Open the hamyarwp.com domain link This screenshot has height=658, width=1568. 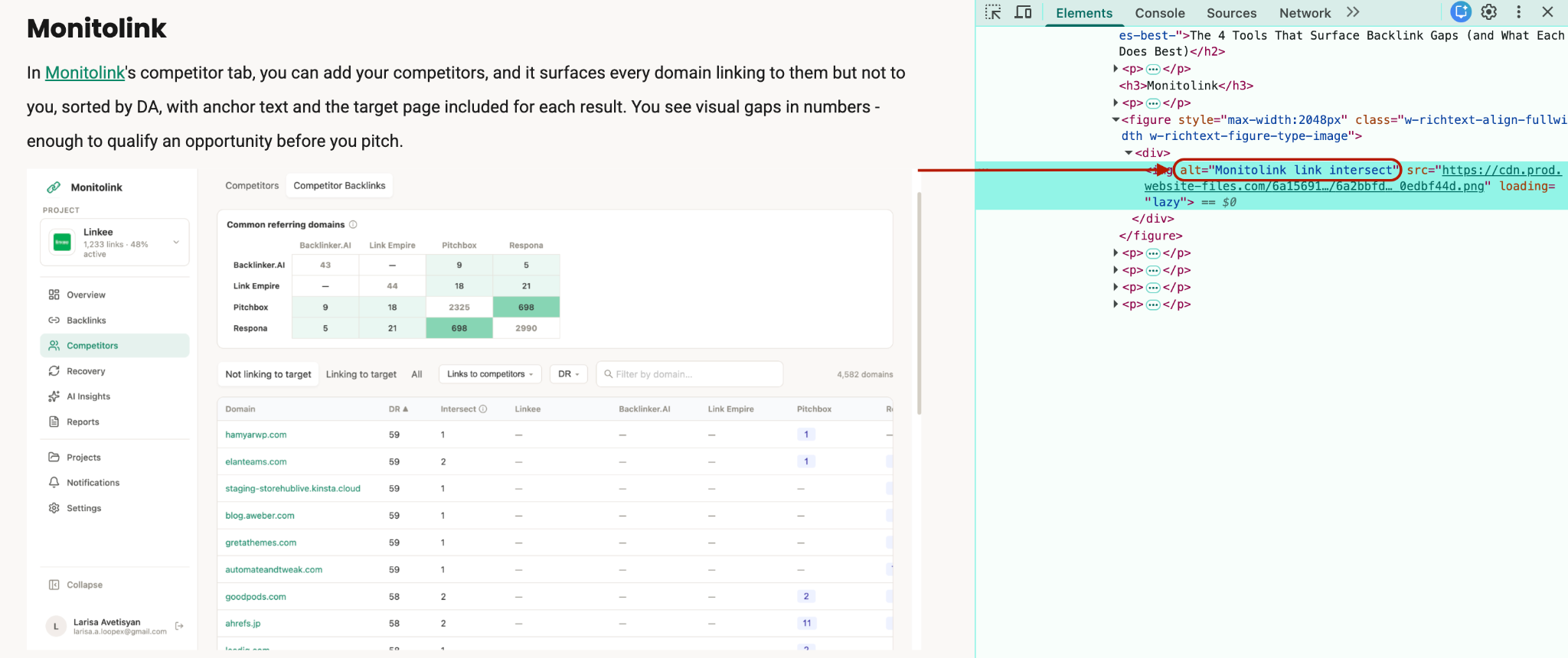(256, 435)
